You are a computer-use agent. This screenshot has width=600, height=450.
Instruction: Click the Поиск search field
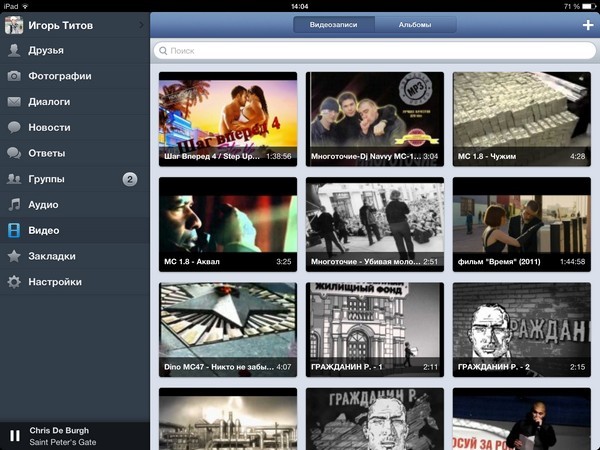[x=374, y=50]
